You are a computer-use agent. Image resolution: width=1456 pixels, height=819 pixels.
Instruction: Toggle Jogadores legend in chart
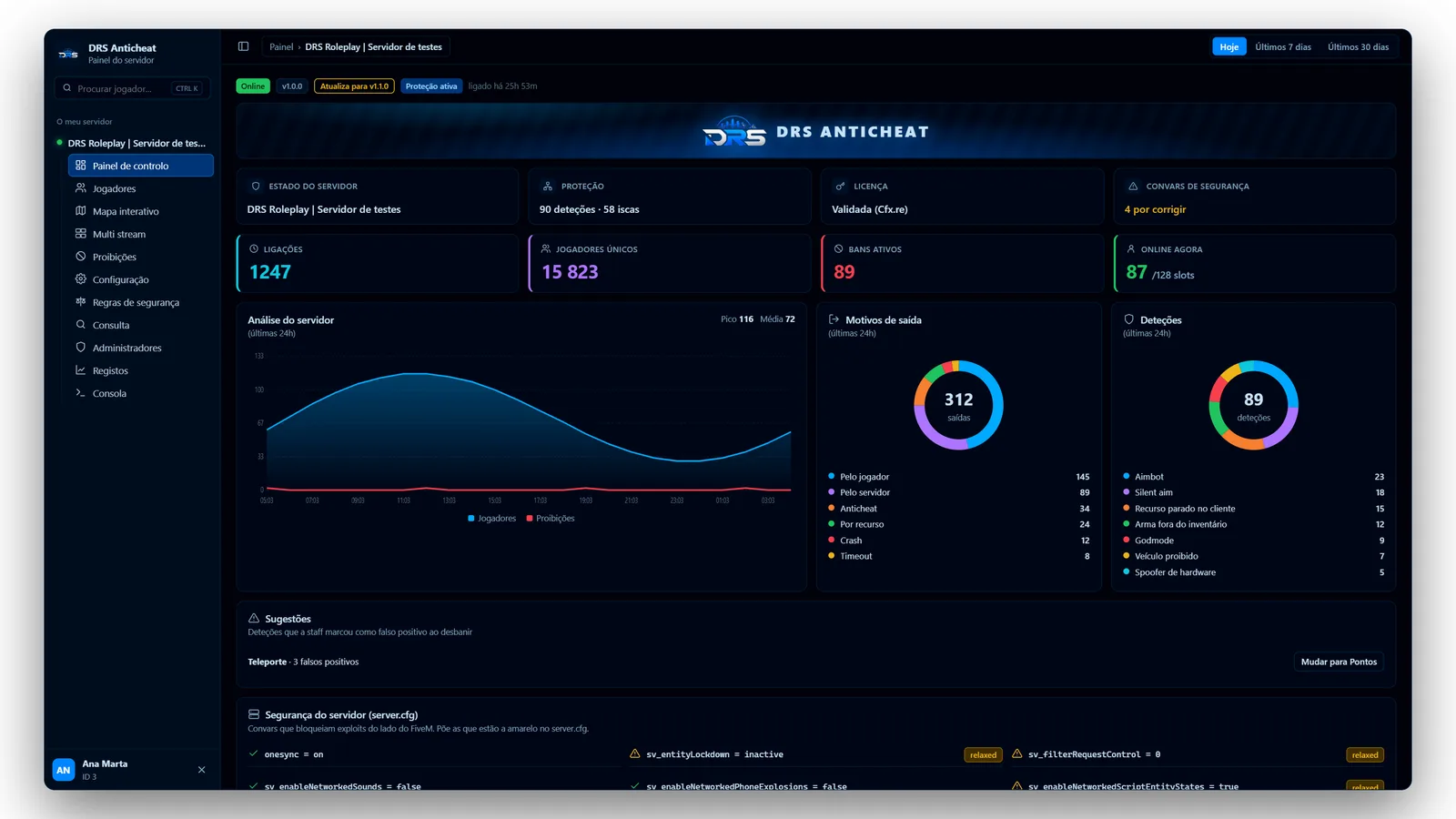pos(491,519)
